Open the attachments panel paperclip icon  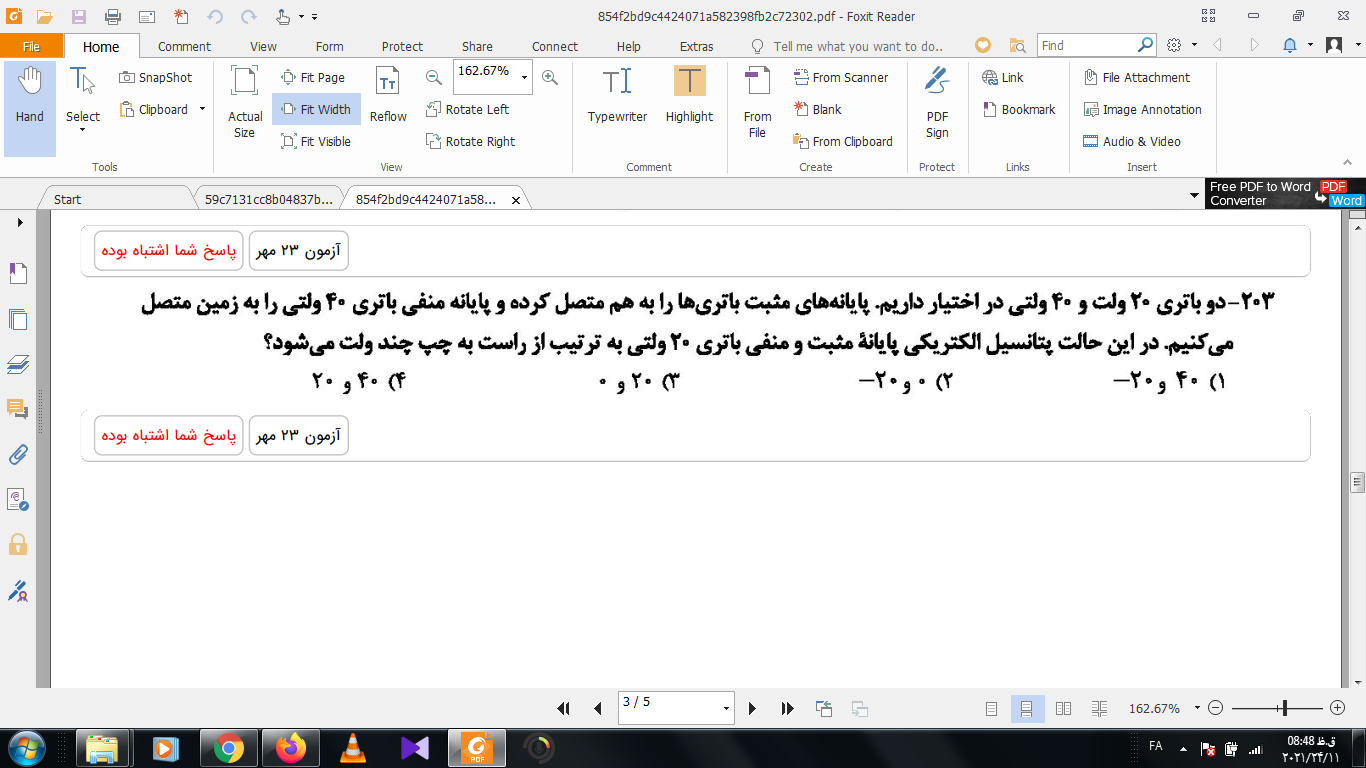pyautogui.click(x=17, y=455)
